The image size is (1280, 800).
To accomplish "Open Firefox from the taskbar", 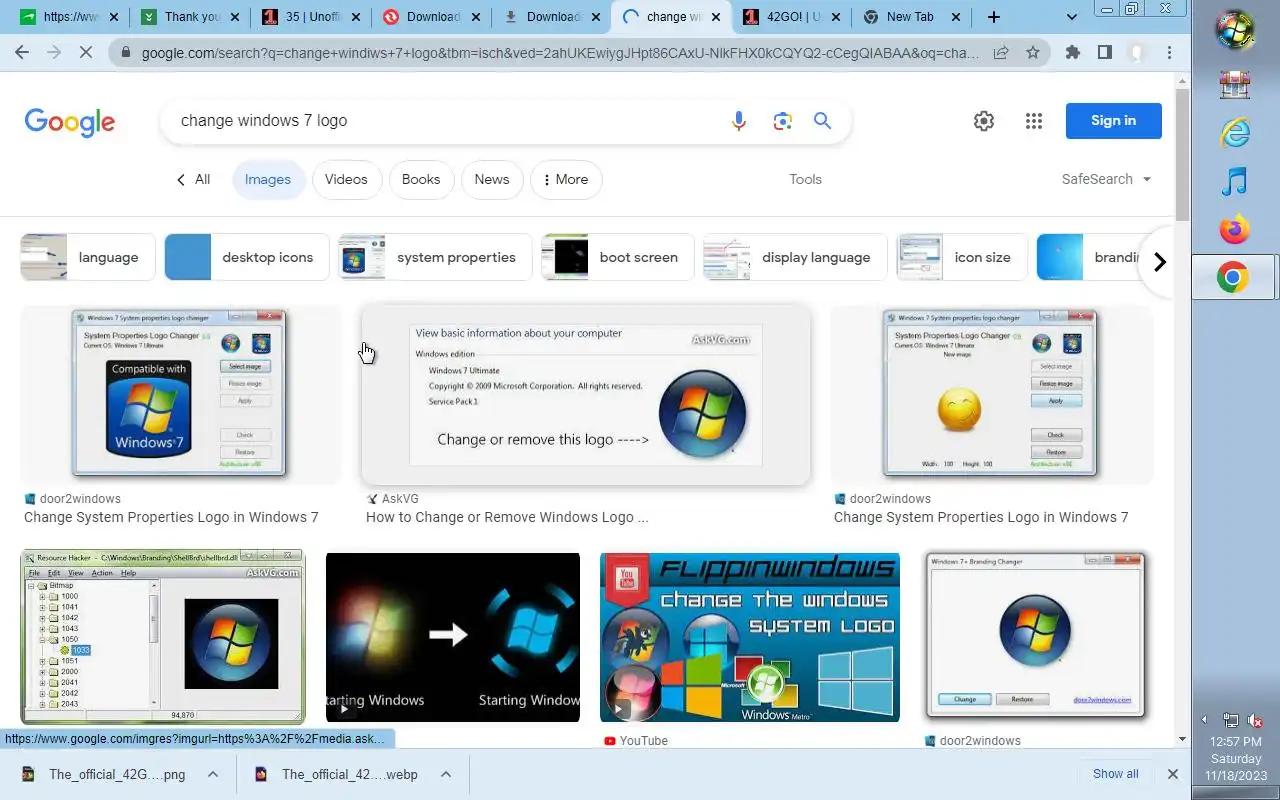I will coord(1235,229).
